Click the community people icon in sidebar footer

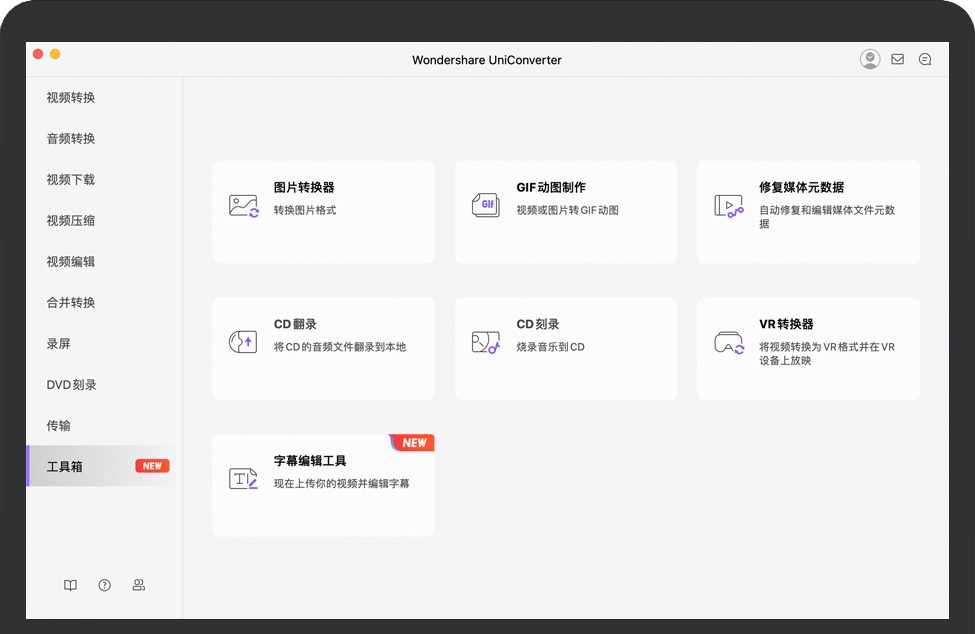tap(139, 586)
